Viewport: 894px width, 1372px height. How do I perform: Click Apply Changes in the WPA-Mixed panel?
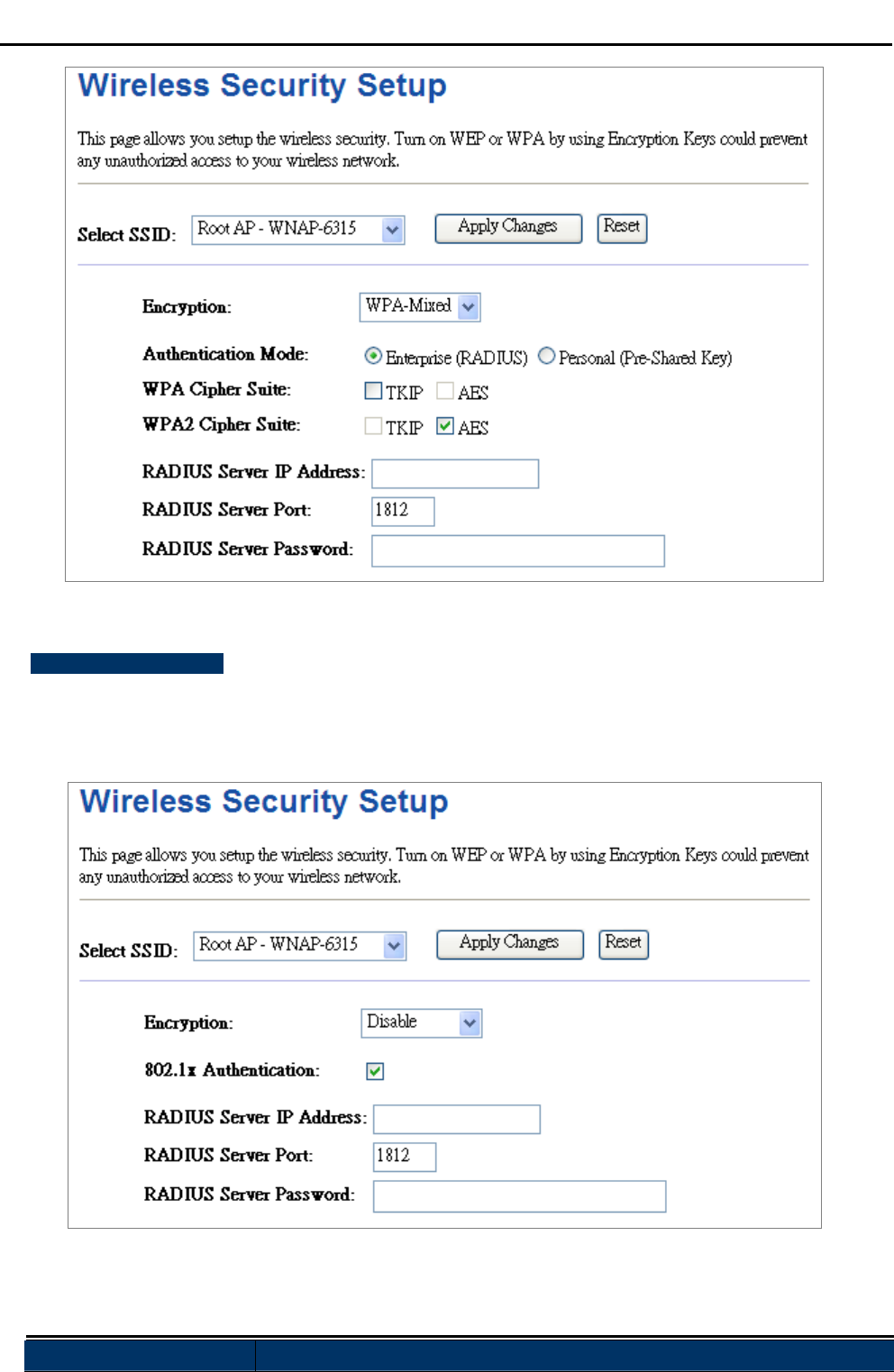[508, 228]
